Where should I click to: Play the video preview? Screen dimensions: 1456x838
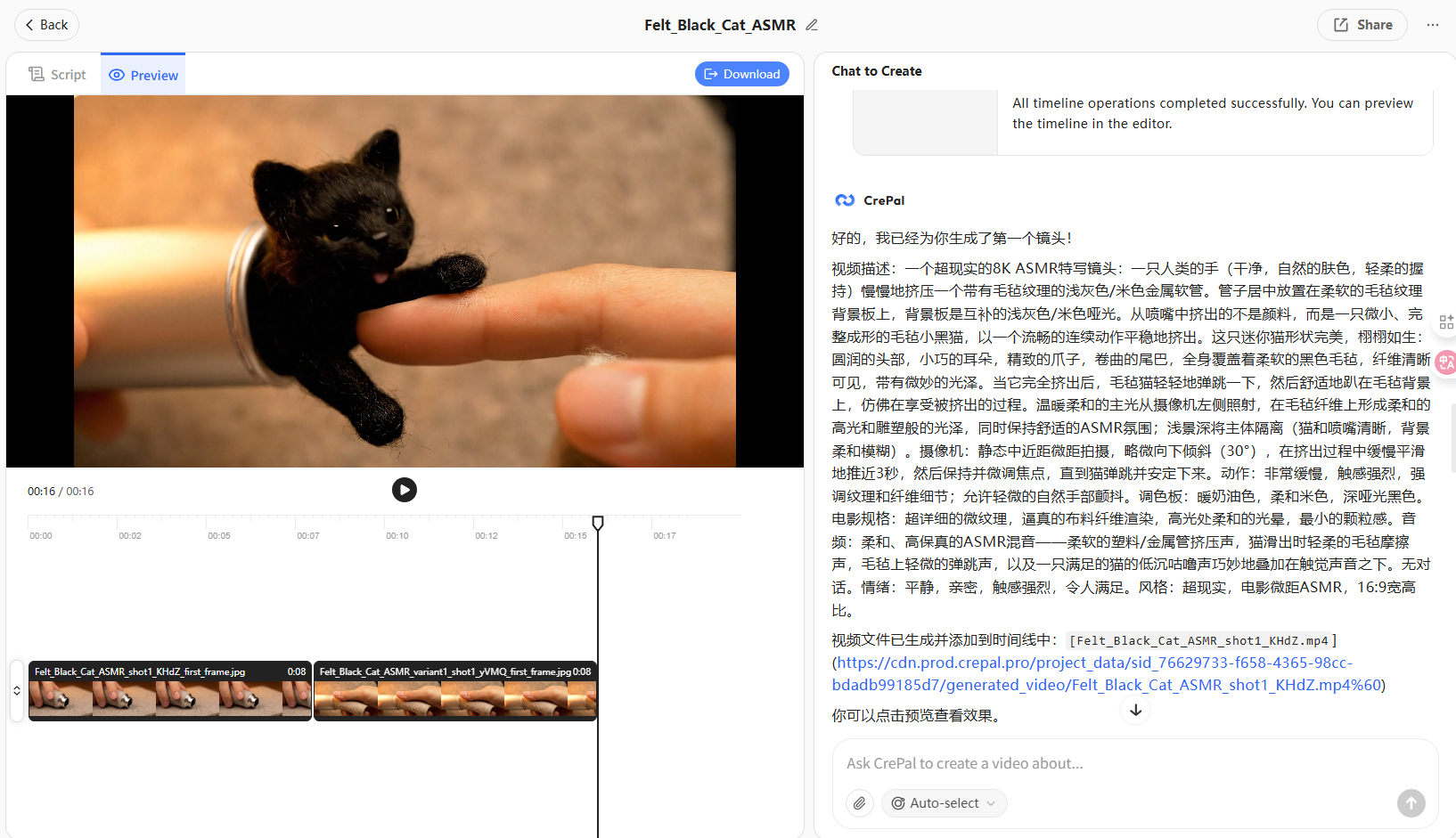(x=405, y=490)
